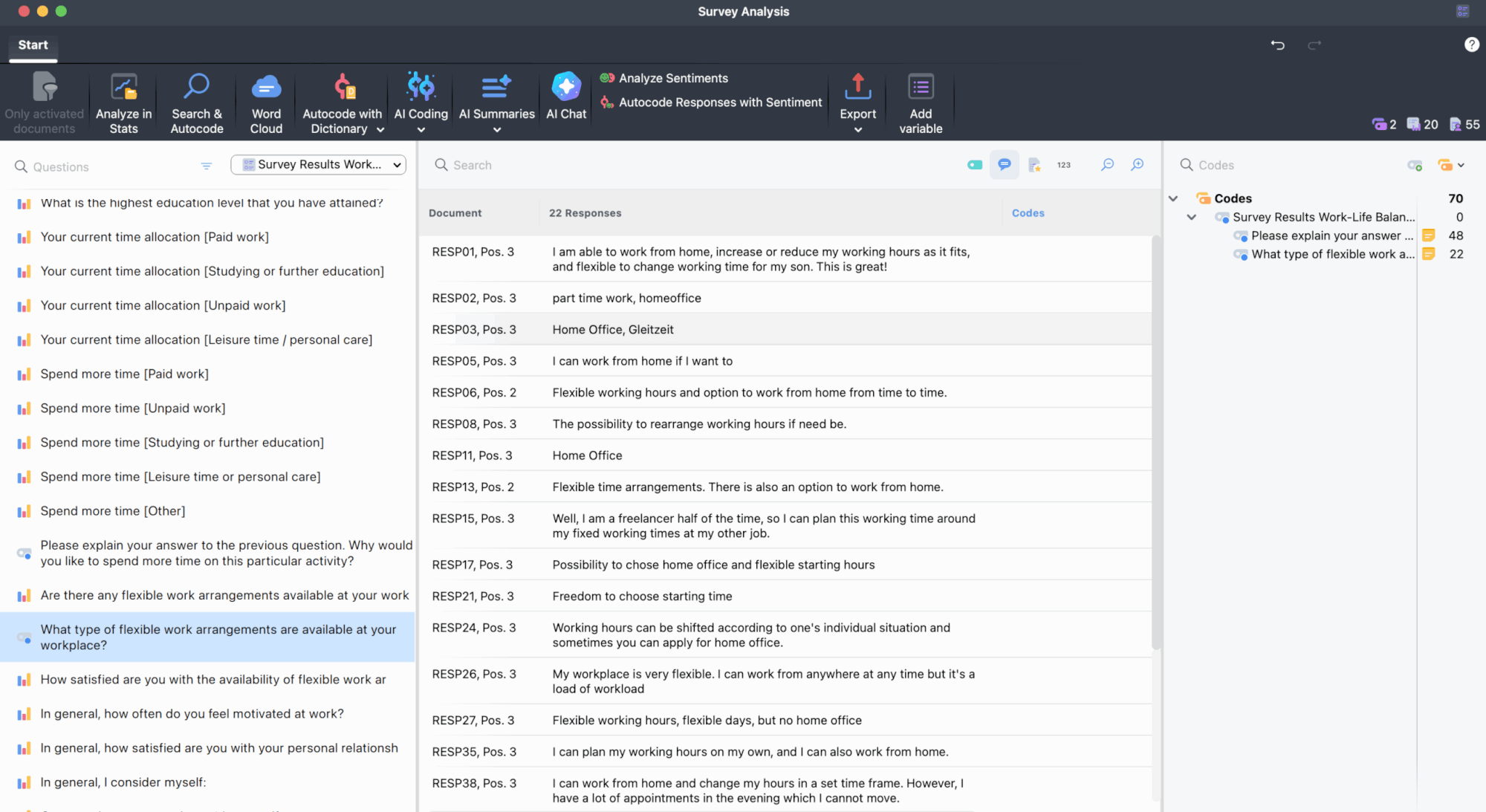Select Autocode with Dictionary
The image size is (1486, 812).
point(341,102)
